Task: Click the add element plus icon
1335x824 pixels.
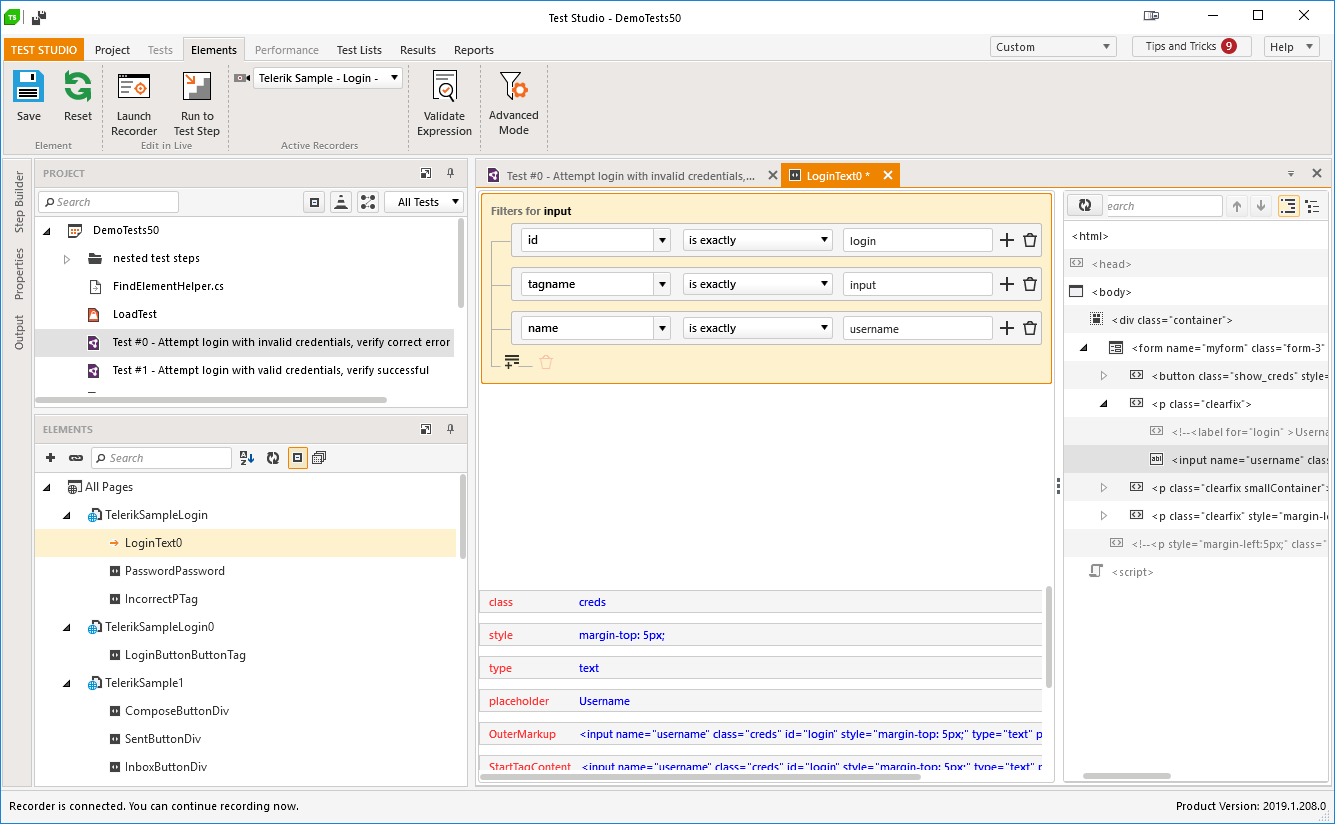Action: (x=51, y=458)
